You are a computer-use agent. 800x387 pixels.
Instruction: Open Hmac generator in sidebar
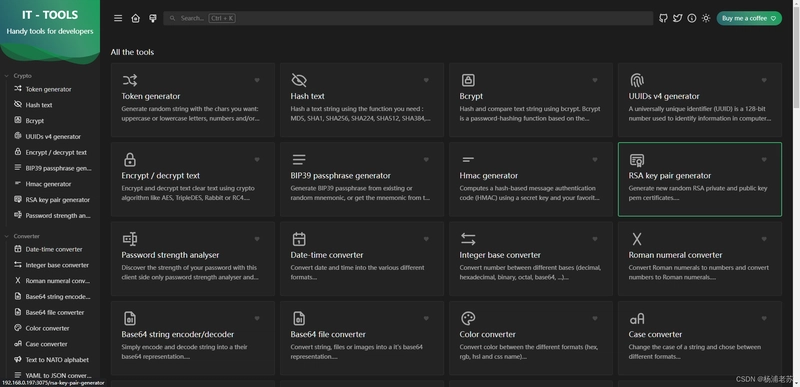tap(48, 184)
